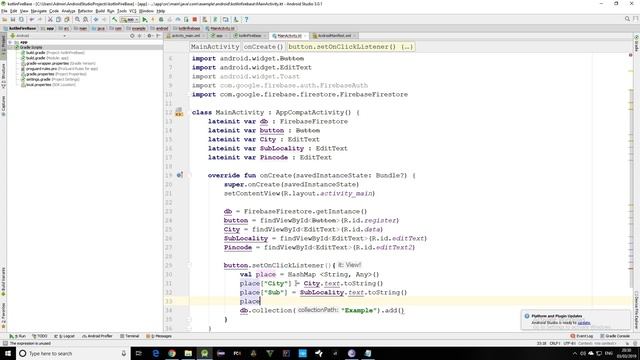Open the Terminal tool window button

click(x=130, y=336)
